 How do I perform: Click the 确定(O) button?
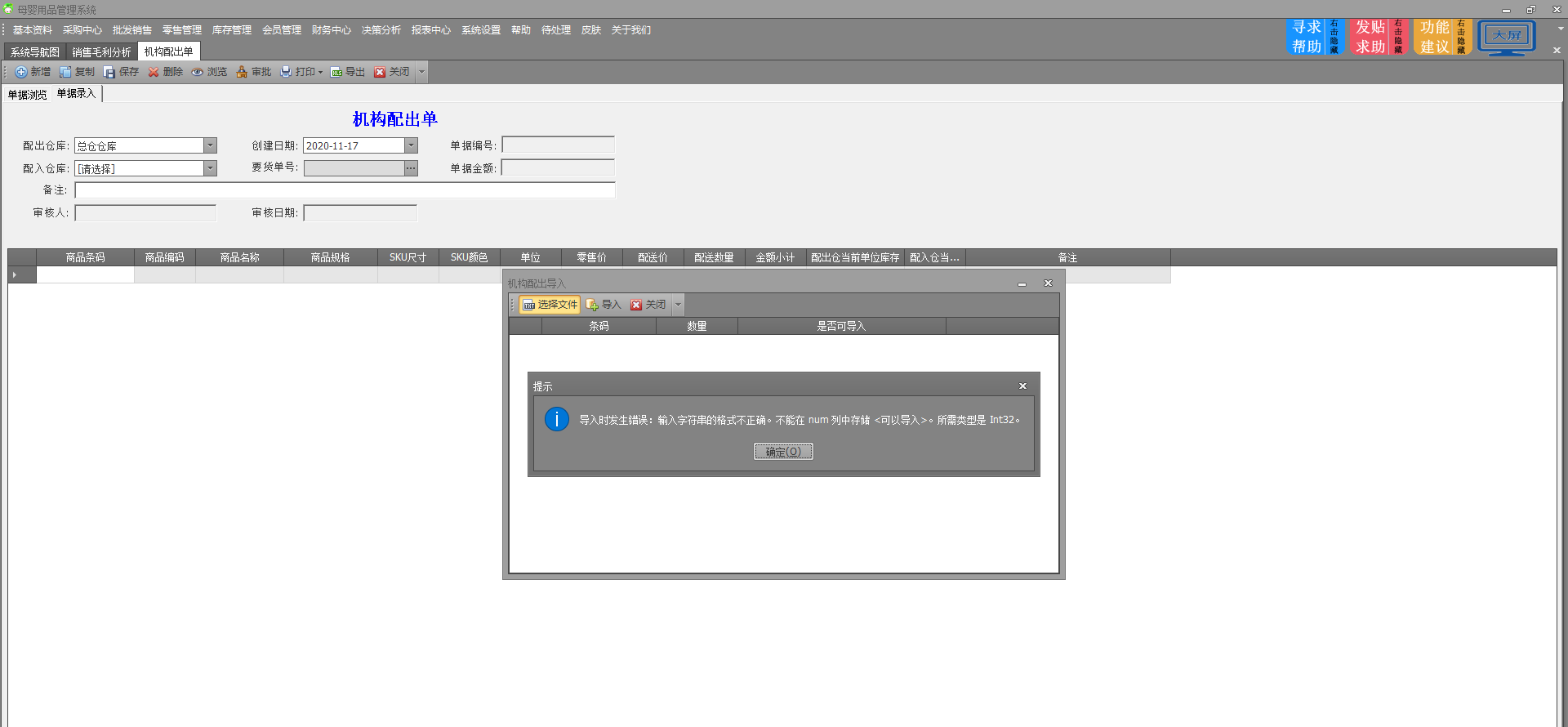(x=783, y=452)
